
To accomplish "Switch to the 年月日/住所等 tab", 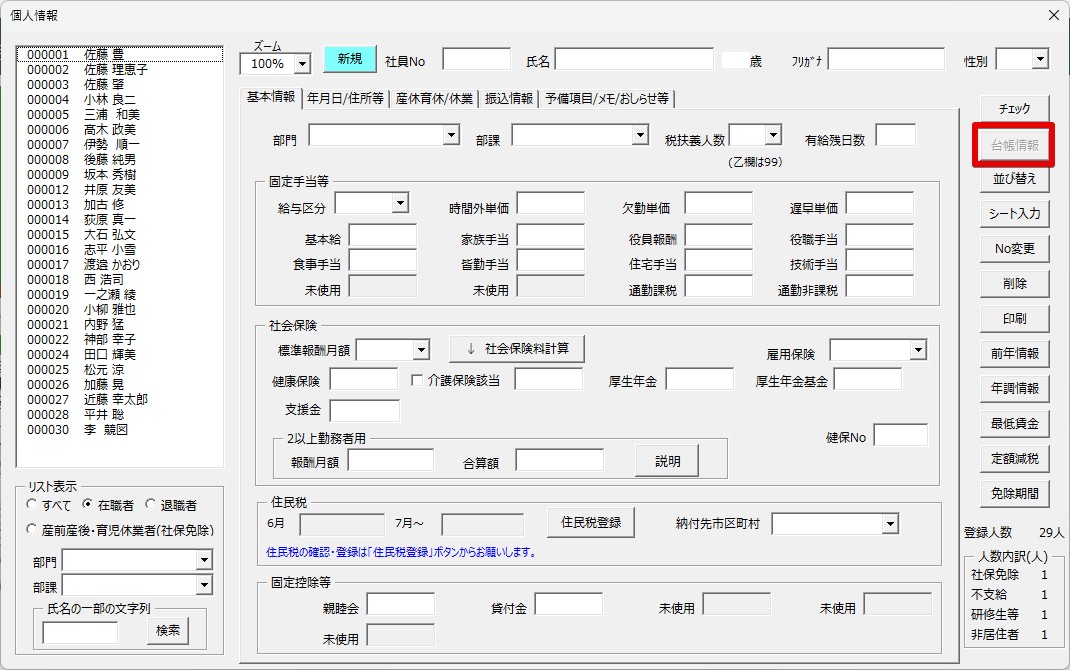I will [x=345, y=98].
